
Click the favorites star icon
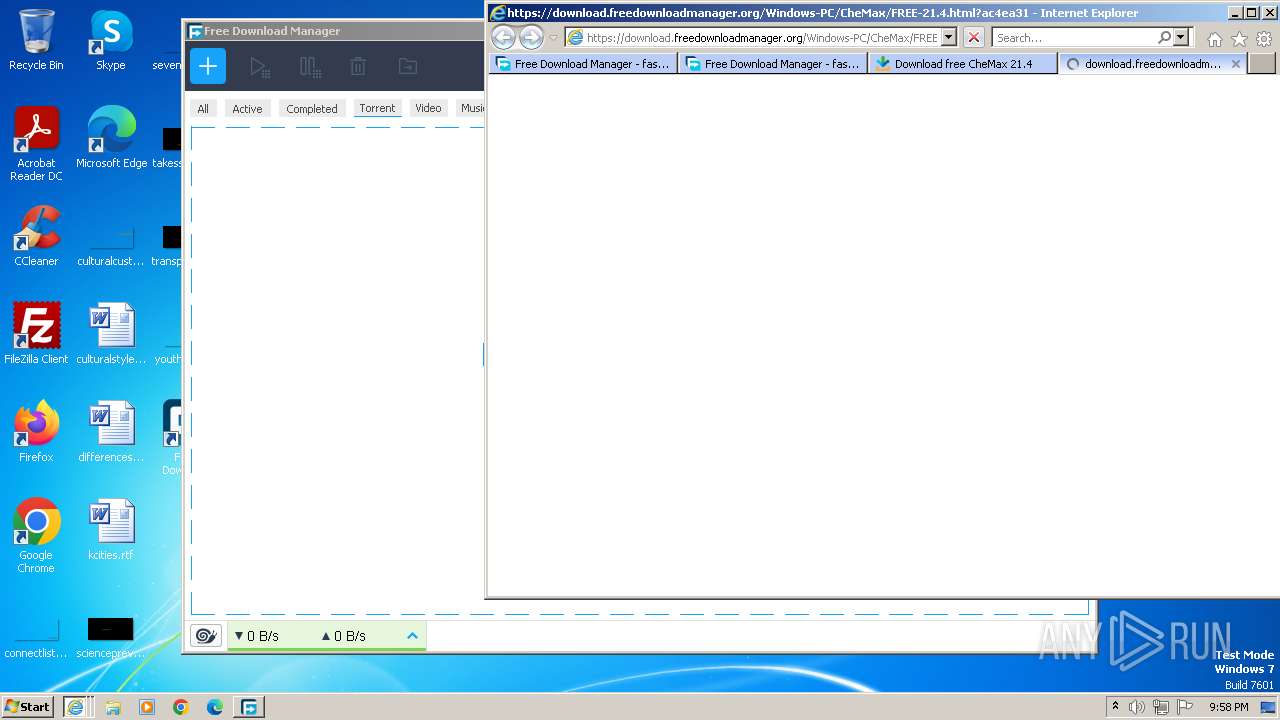(x=1239, y=39)
